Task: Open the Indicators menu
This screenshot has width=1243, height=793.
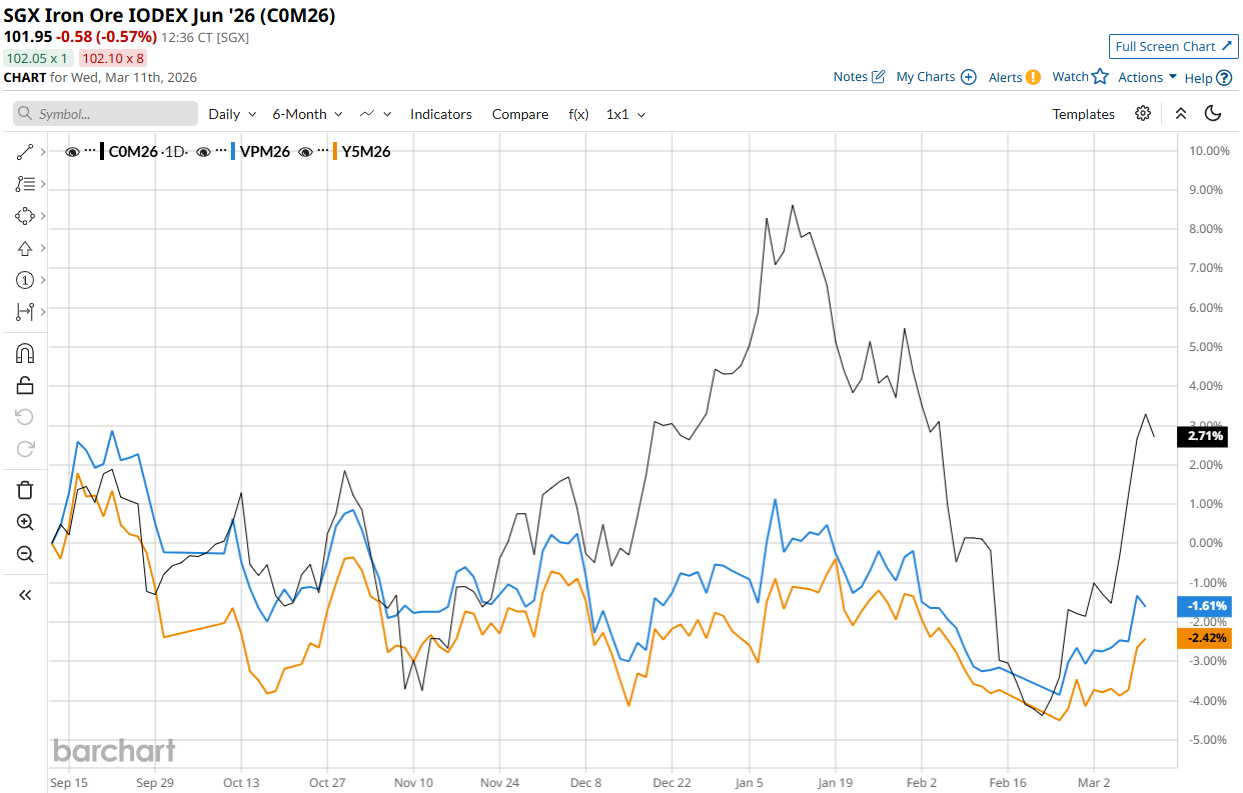Action: point(440,114)
